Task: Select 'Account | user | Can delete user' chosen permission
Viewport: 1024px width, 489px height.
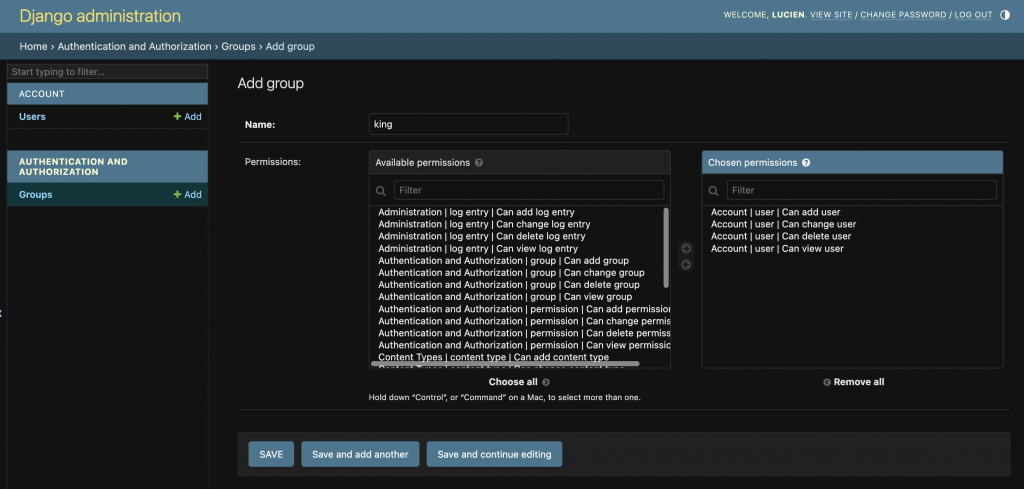Action: [781, 236]
